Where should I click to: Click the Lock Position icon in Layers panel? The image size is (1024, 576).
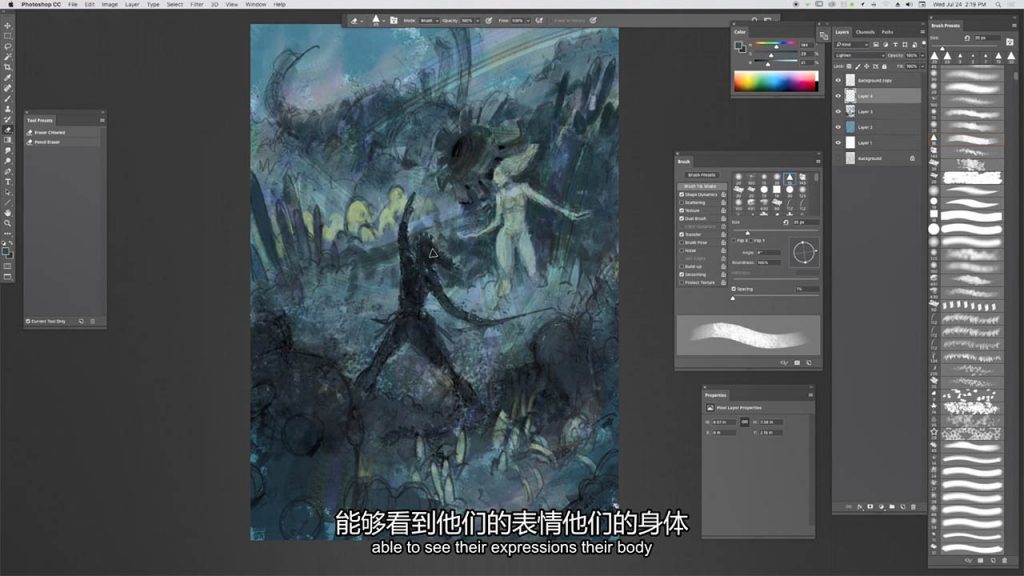pyautogui.click(x=867, y=66)
